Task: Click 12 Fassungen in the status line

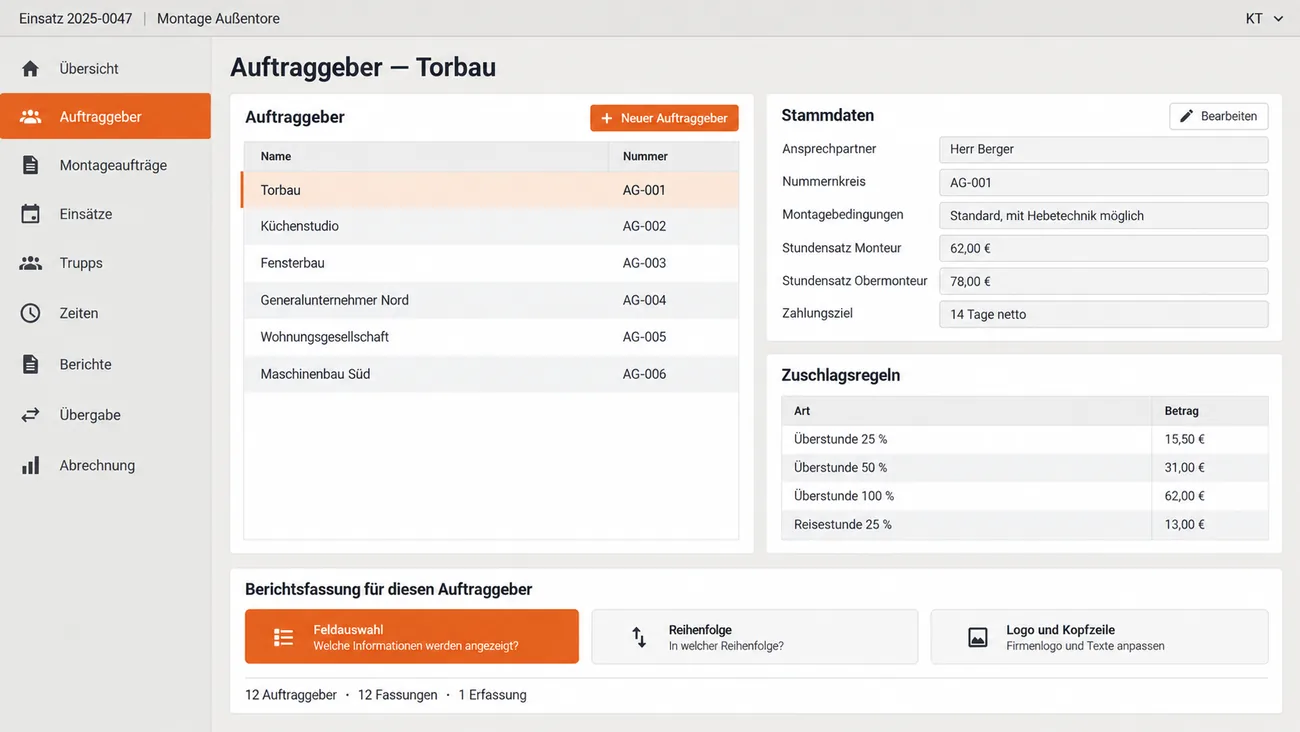Action: coord(397,695)
